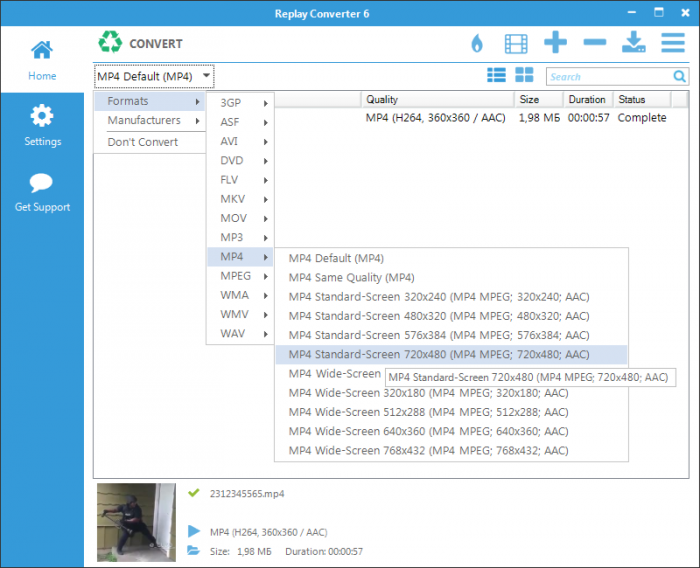Expand the MP4 Default format dropdown
Screen dimensions: 700x568
click(x=154, y=76)
